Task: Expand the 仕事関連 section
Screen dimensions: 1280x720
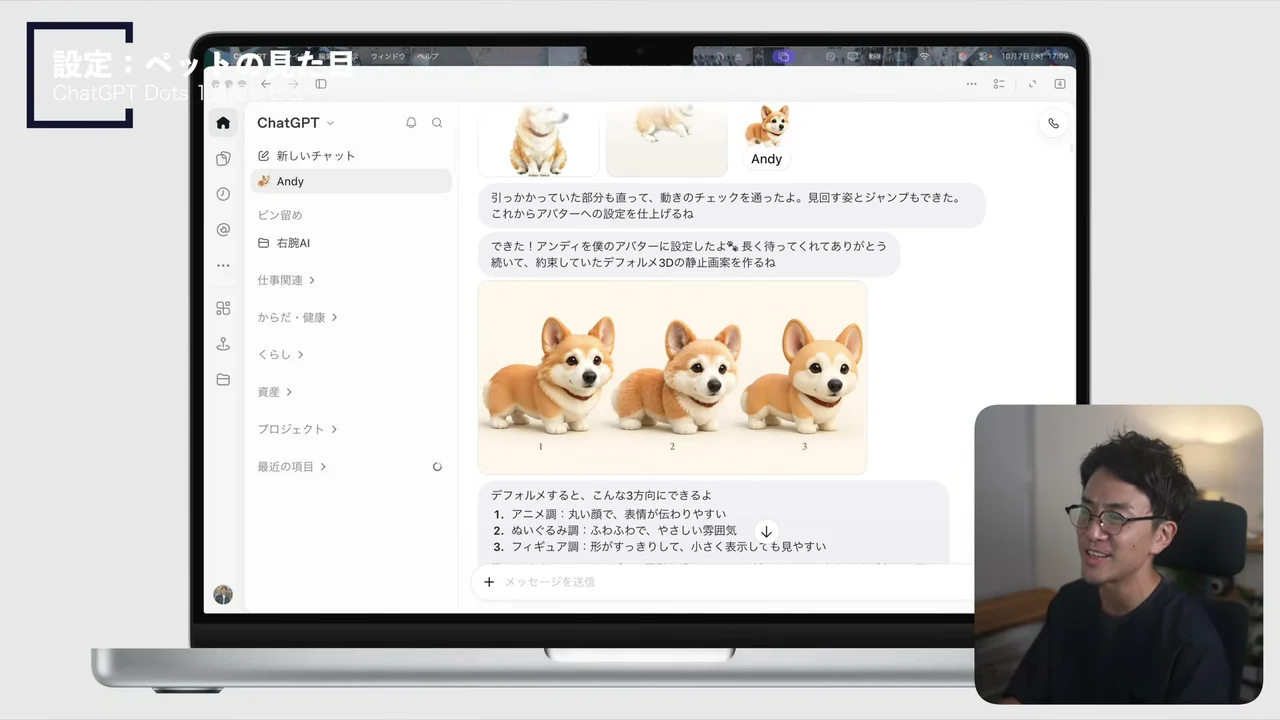Action: point(286,280)
